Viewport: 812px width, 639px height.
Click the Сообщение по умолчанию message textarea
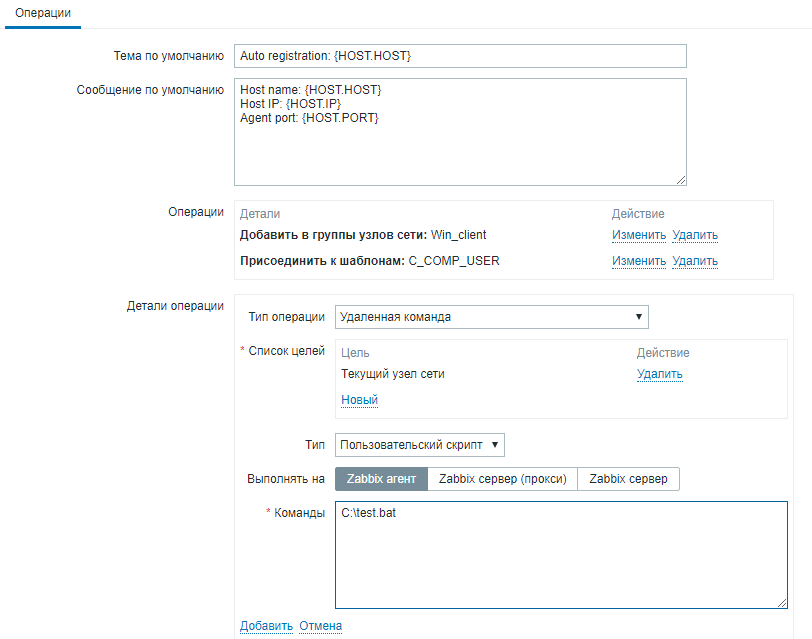point(460,132)
